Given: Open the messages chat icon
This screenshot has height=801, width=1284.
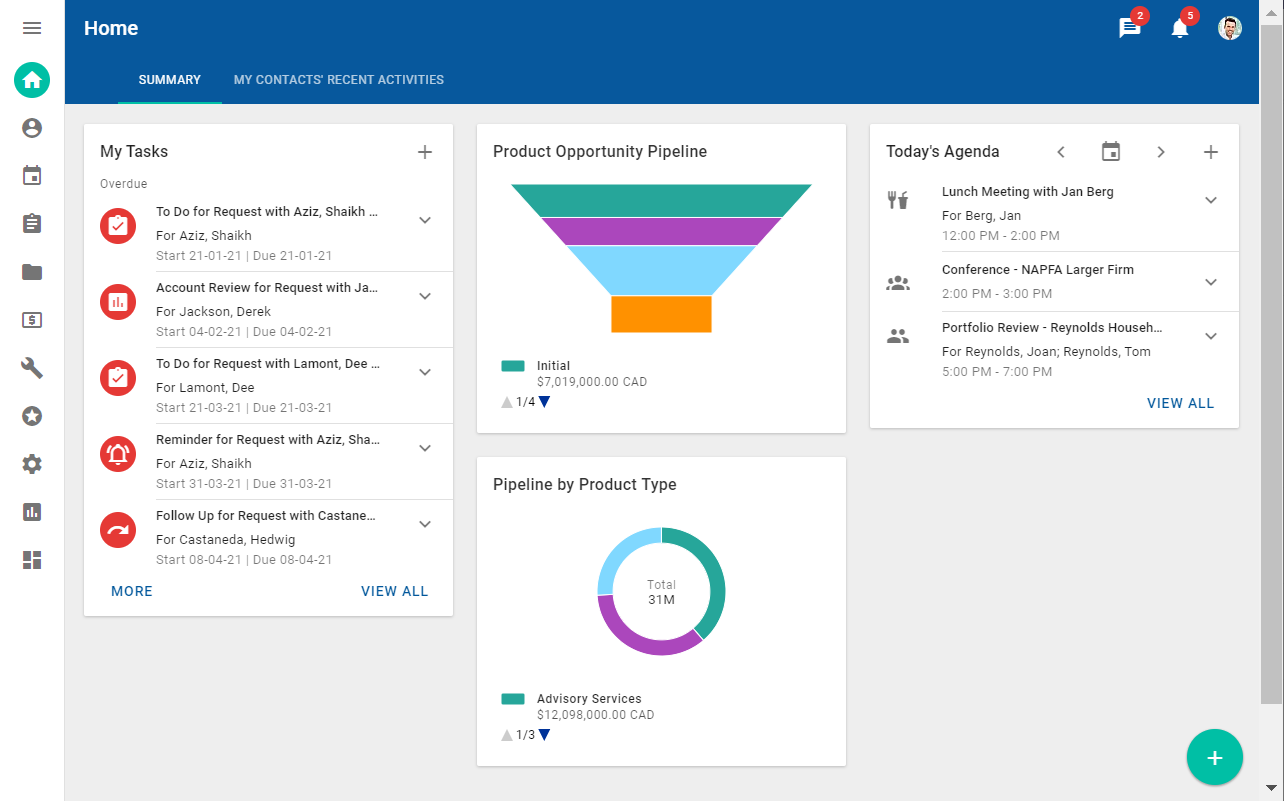Looking at the screenshot, I should point(1129,29).
